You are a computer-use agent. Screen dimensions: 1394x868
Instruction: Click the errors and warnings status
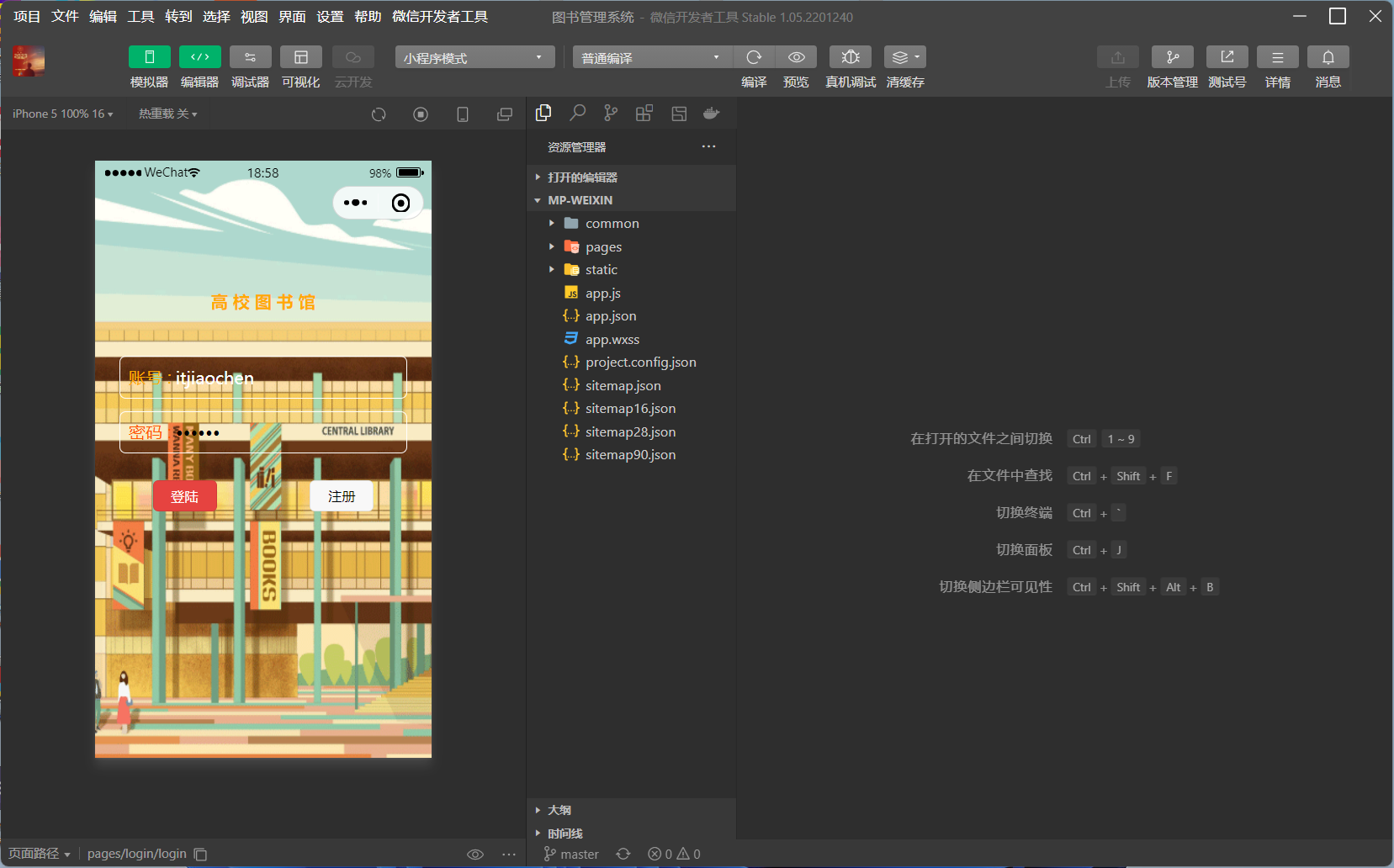click(674, 854)
